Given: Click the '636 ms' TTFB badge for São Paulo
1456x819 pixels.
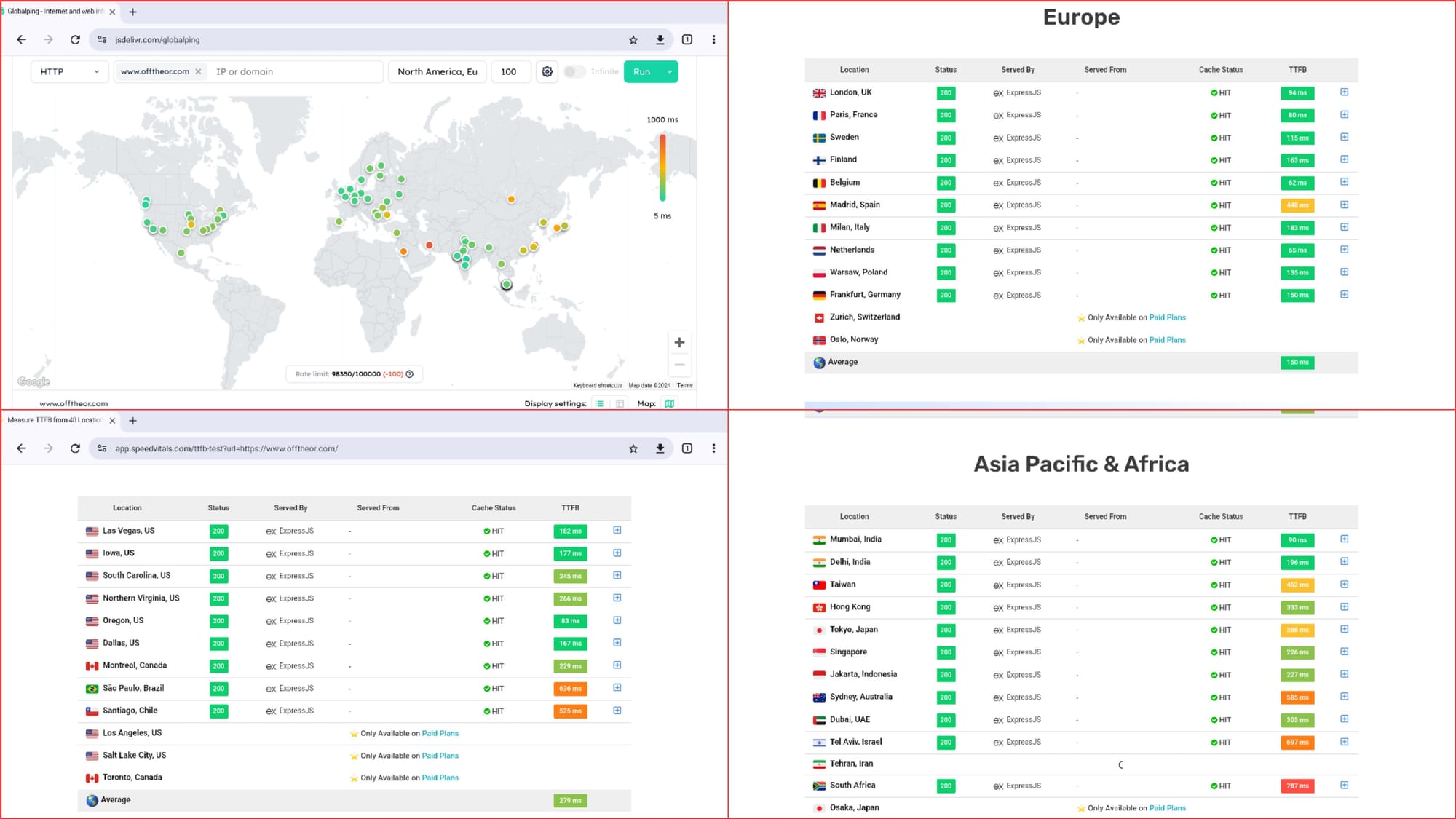Looking at the screenshot, I should point(570,689).
